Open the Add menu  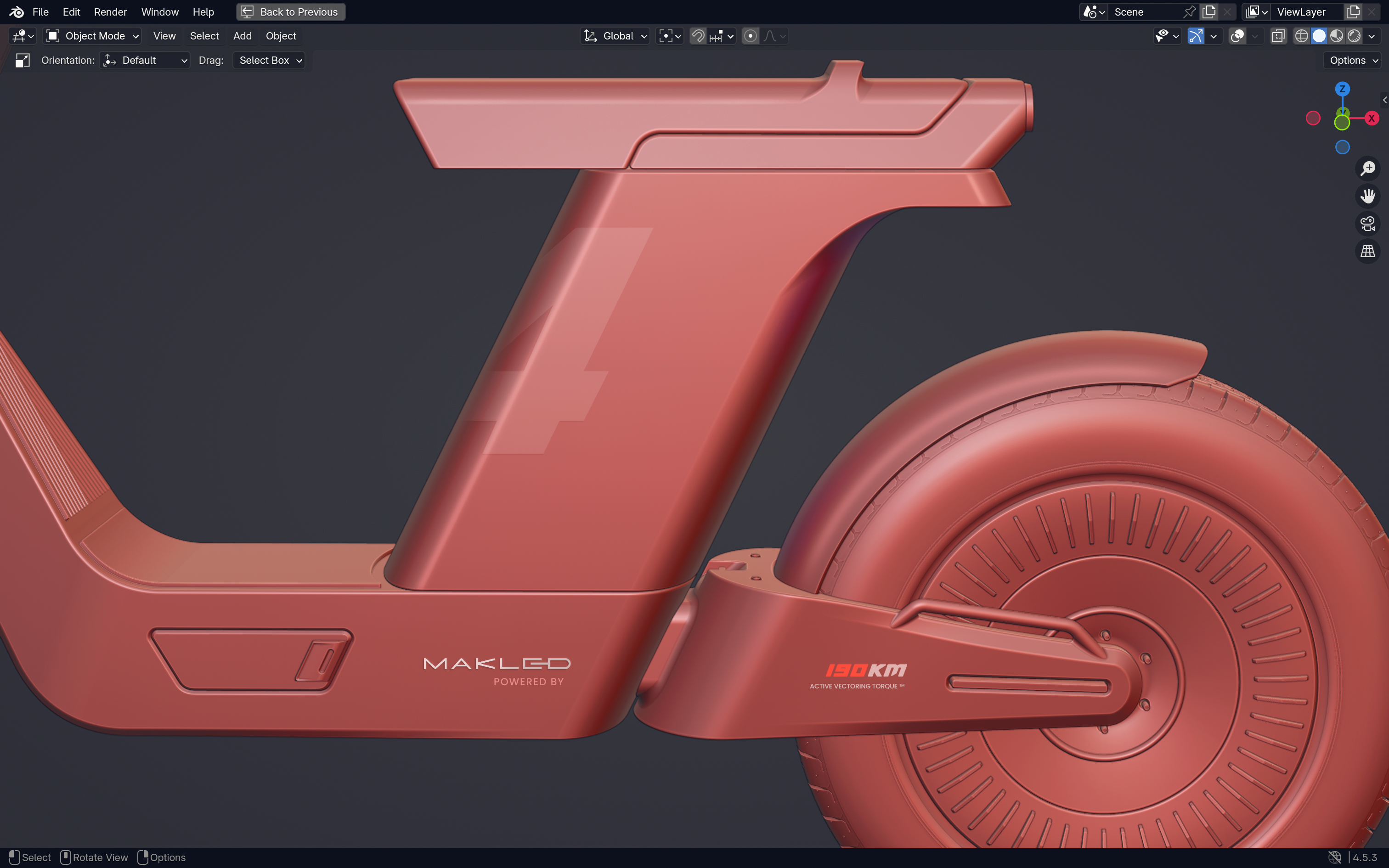(242, 36)
